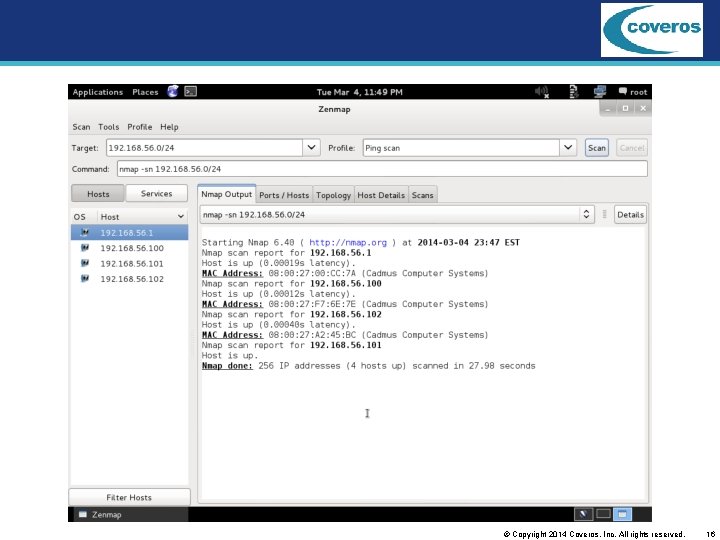Click bold 192.168.56.101 in scan output
The width and height of the screenshot is (720, 540).
345,345
